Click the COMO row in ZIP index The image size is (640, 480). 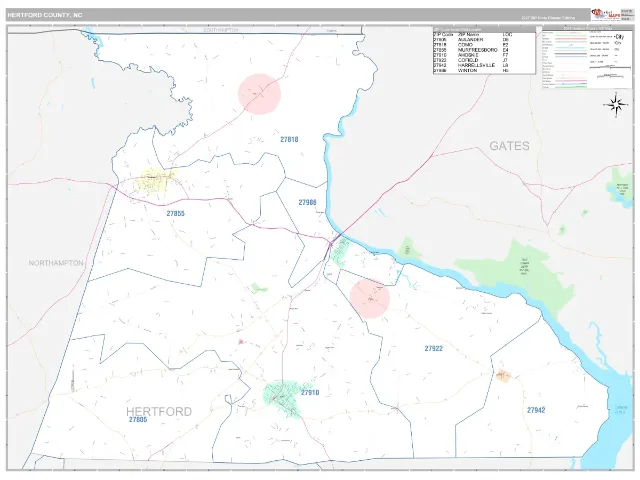484,45
